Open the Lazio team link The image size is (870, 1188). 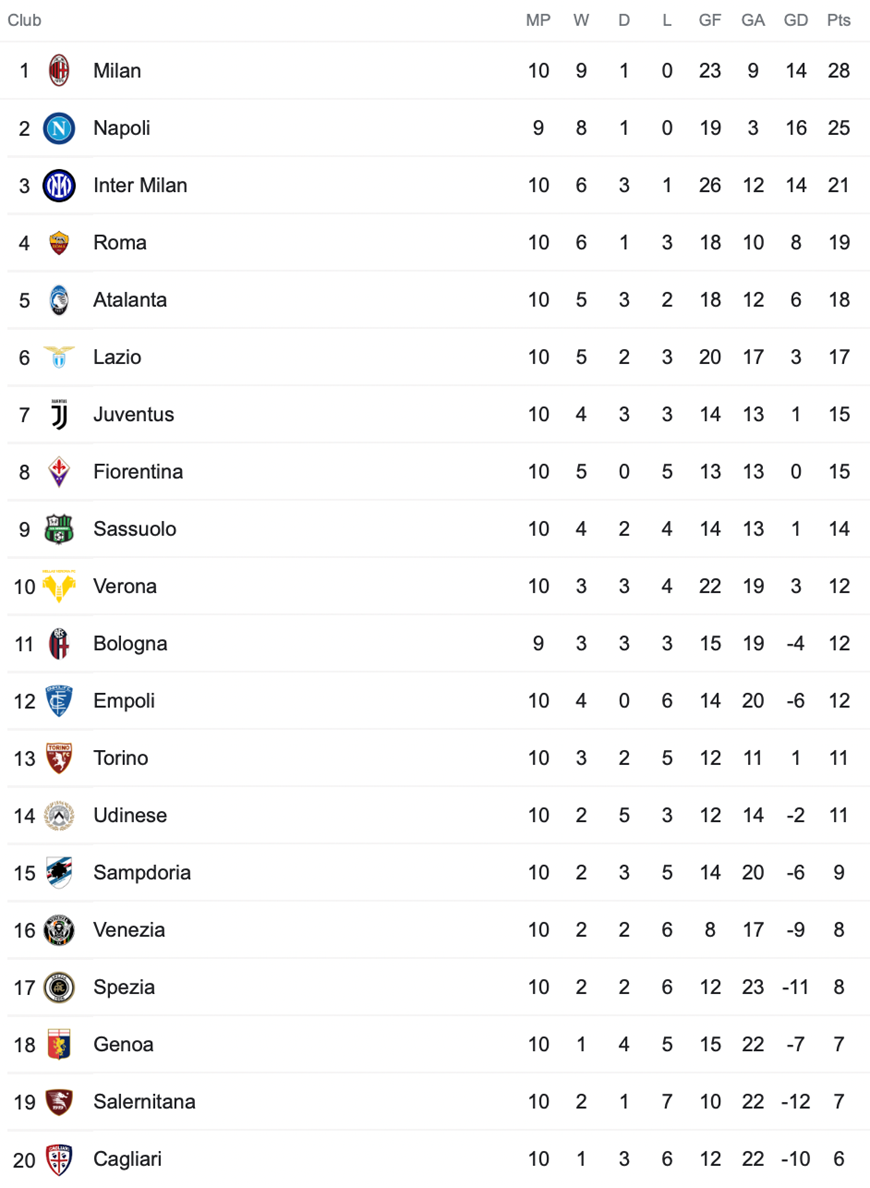click(117, 358)
